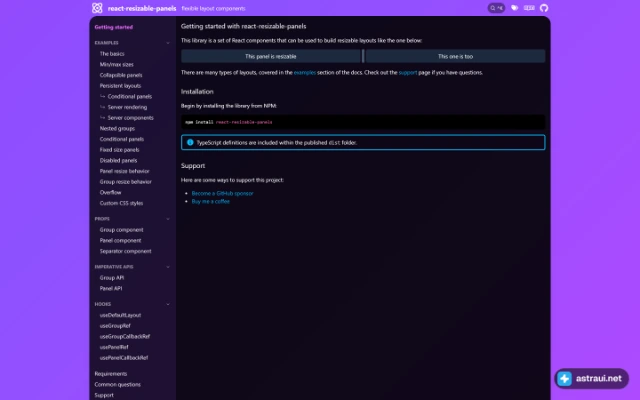
Task: Click the separator handle between the demo panels
Action: pyautogui.click(x=363, y=56)
